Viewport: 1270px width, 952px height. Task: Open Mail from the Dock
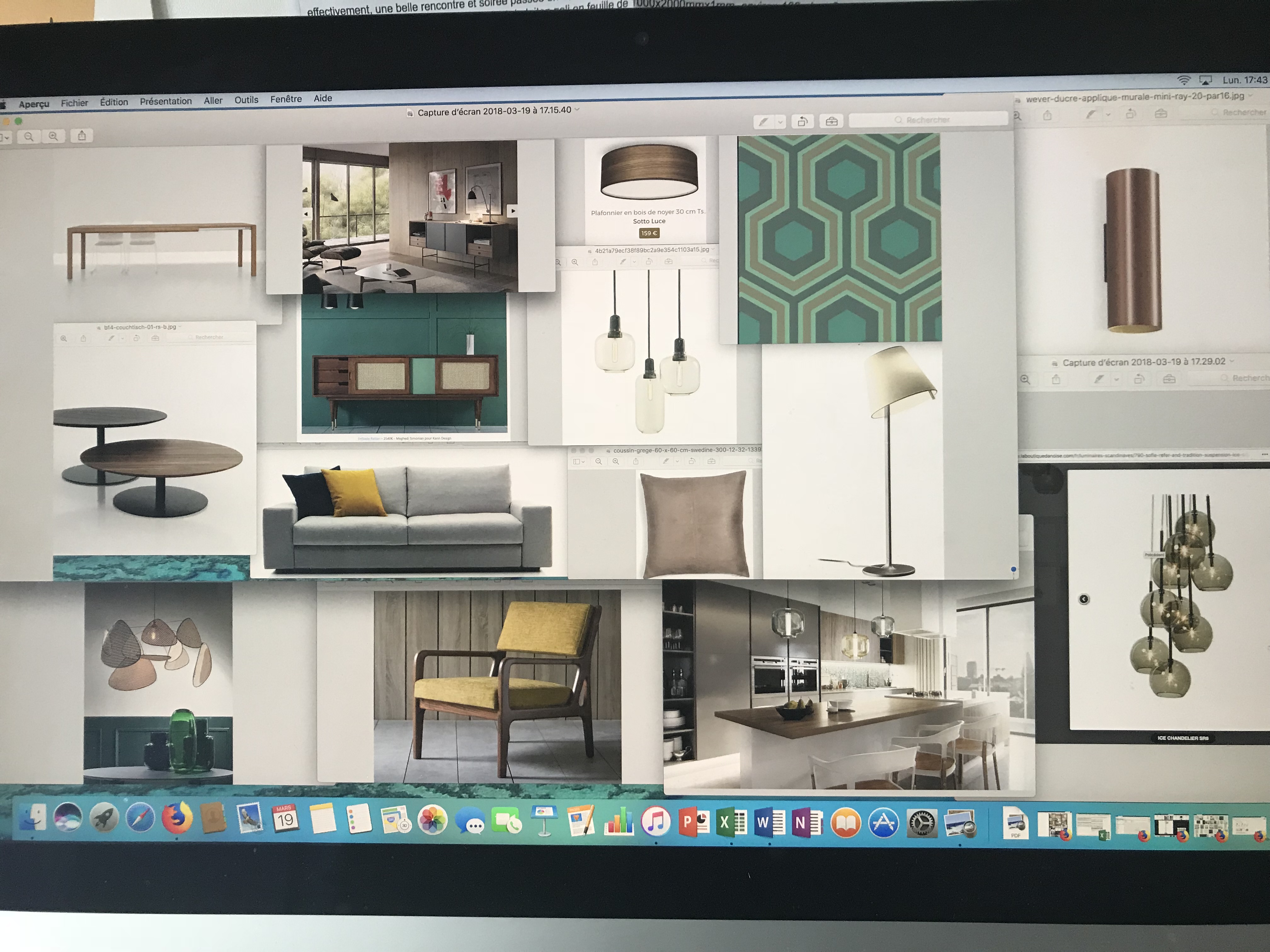250,818
